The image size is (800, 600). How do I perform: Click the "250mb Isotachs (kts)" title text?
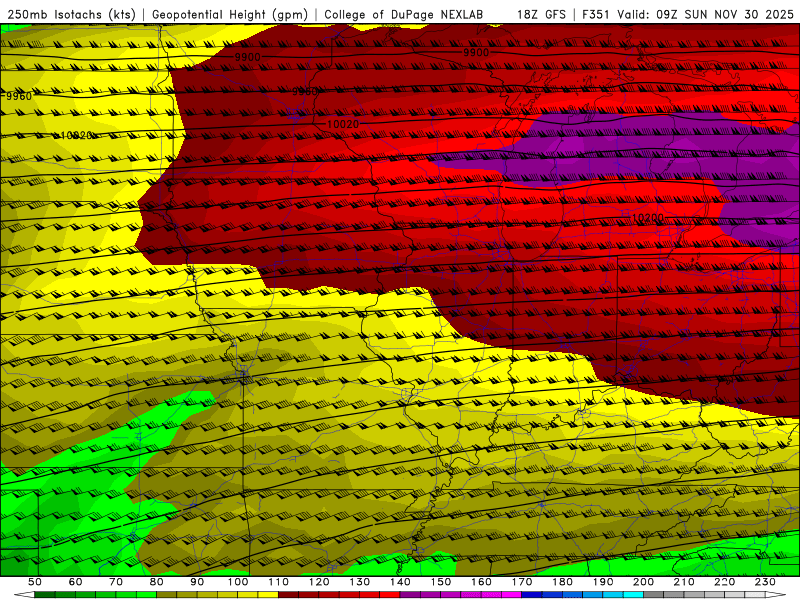(x=71, y=14)
